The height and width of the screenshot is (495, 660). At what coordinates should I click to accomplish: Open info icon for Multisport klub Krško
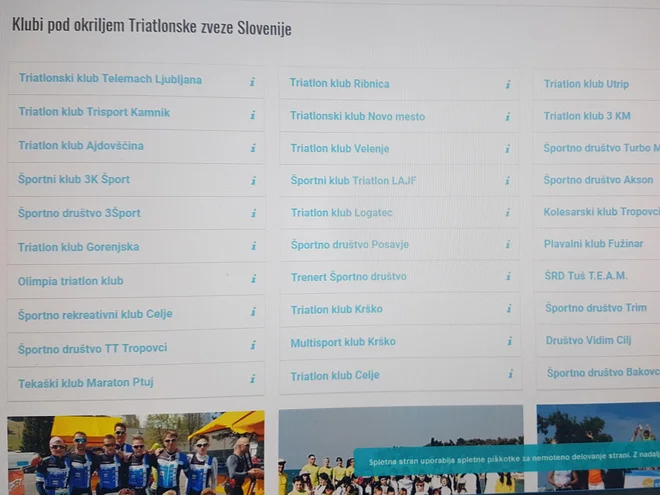[x=509, y=341]
